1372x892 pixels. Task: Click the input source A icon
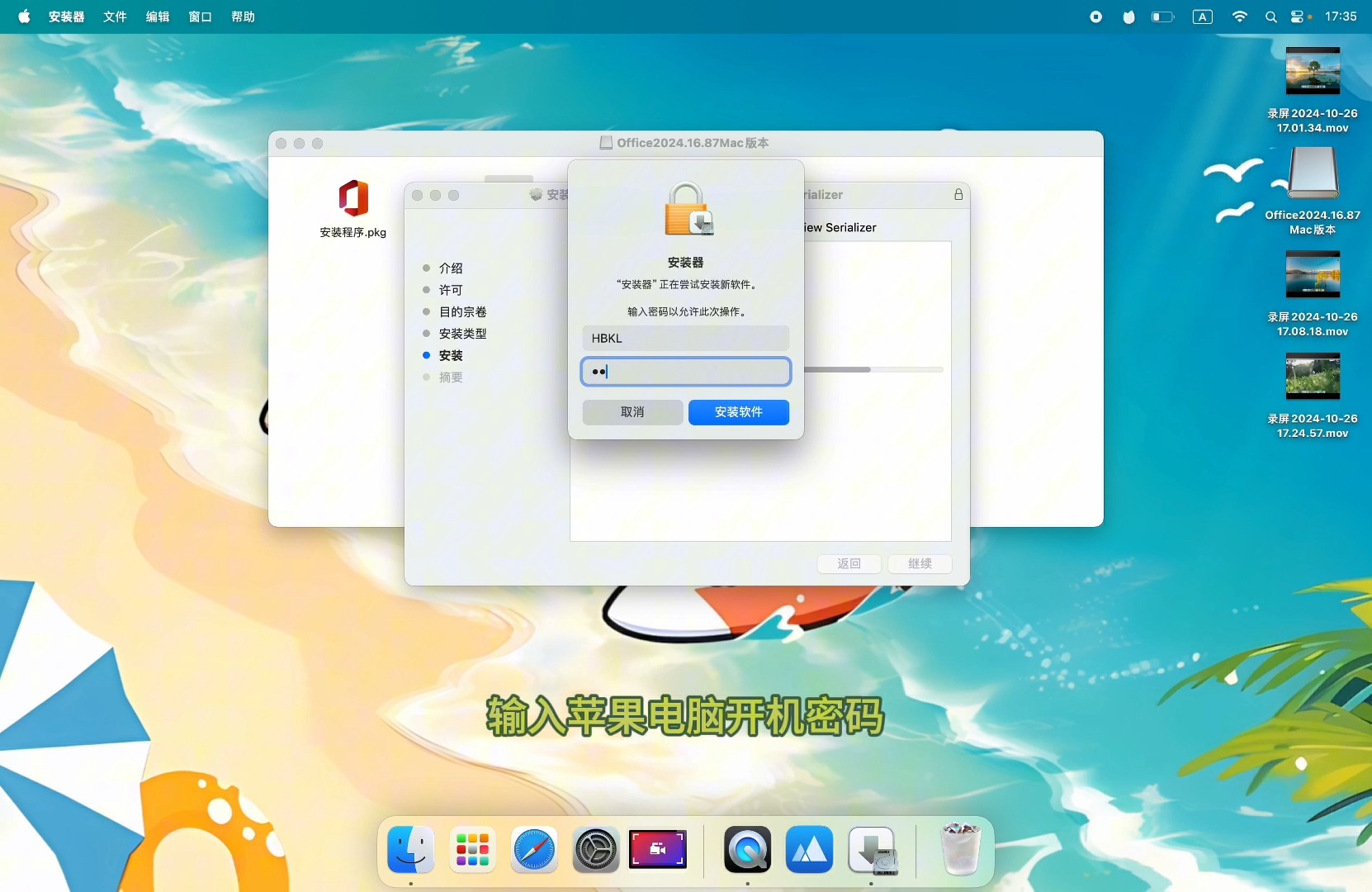coord(1203,17)
